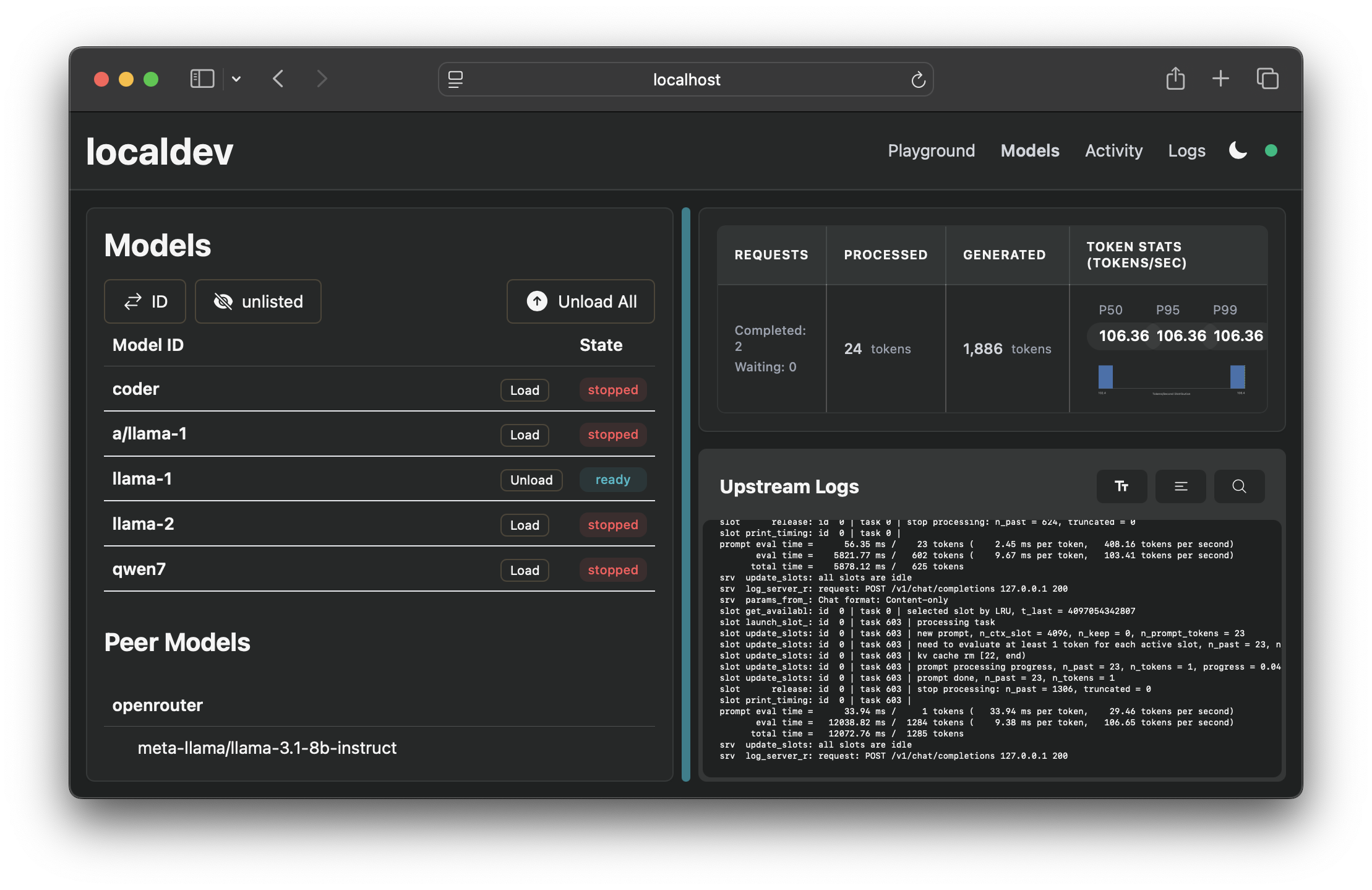
Task: Click the Safari share icon
Action: pyautogui.click(x=1175, y=79)
